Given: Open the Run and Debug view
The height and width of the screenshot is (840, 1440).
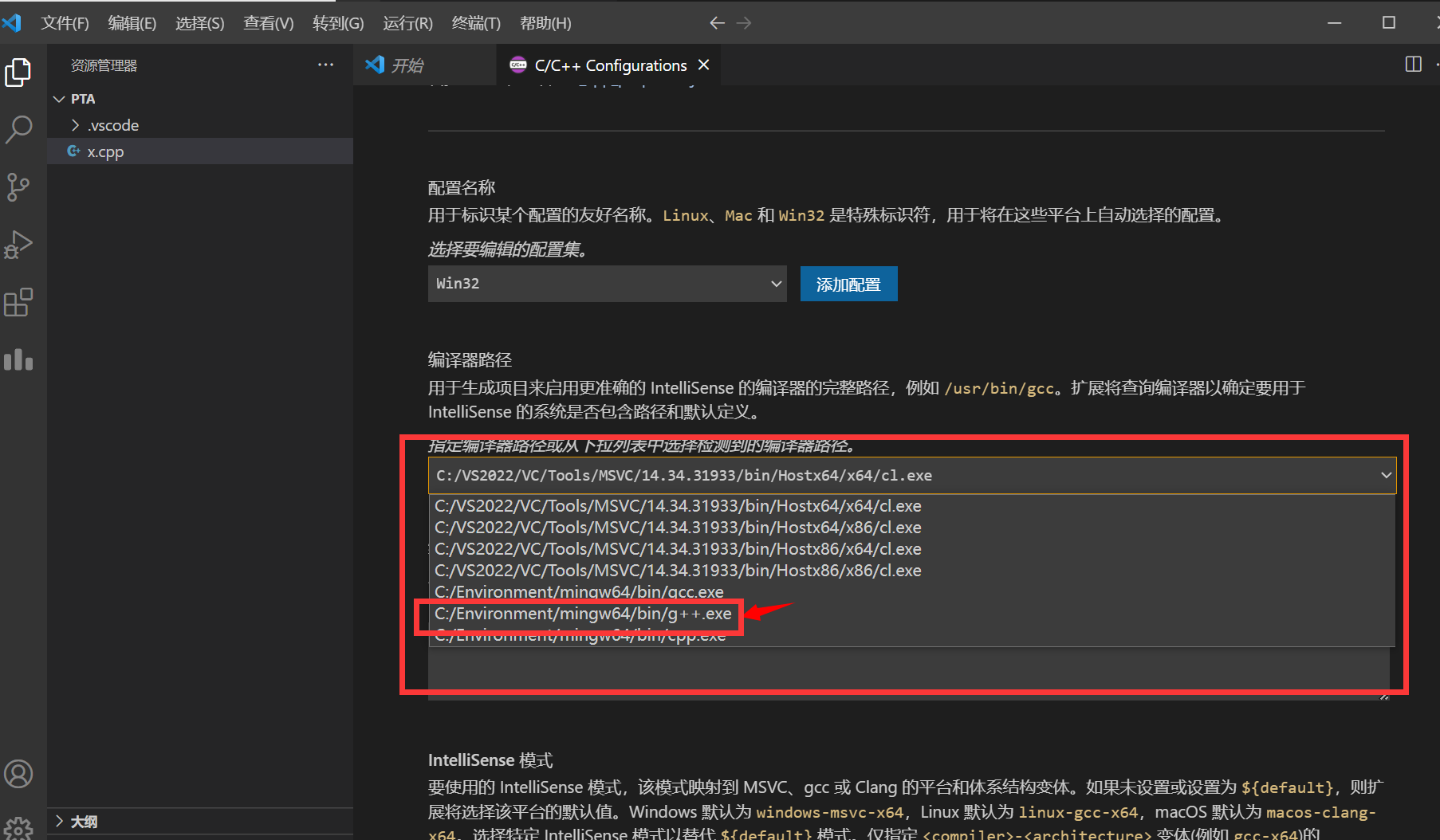Looking at the screenshot, I should pyautogui.click(x=18, y=245).
